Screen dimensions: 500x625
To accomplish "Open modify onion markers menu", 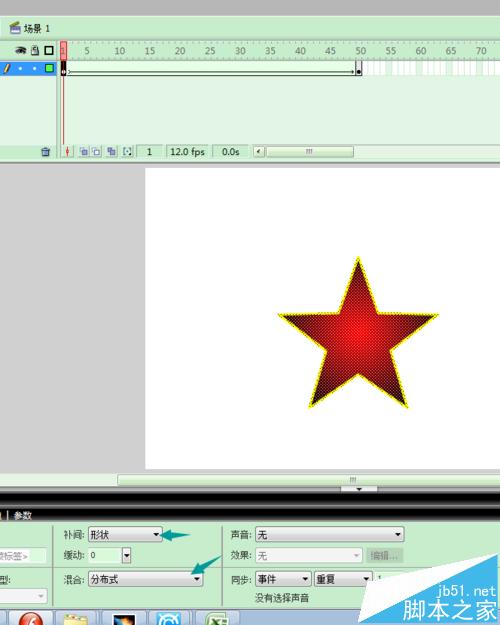I will (x=127, y=151).
